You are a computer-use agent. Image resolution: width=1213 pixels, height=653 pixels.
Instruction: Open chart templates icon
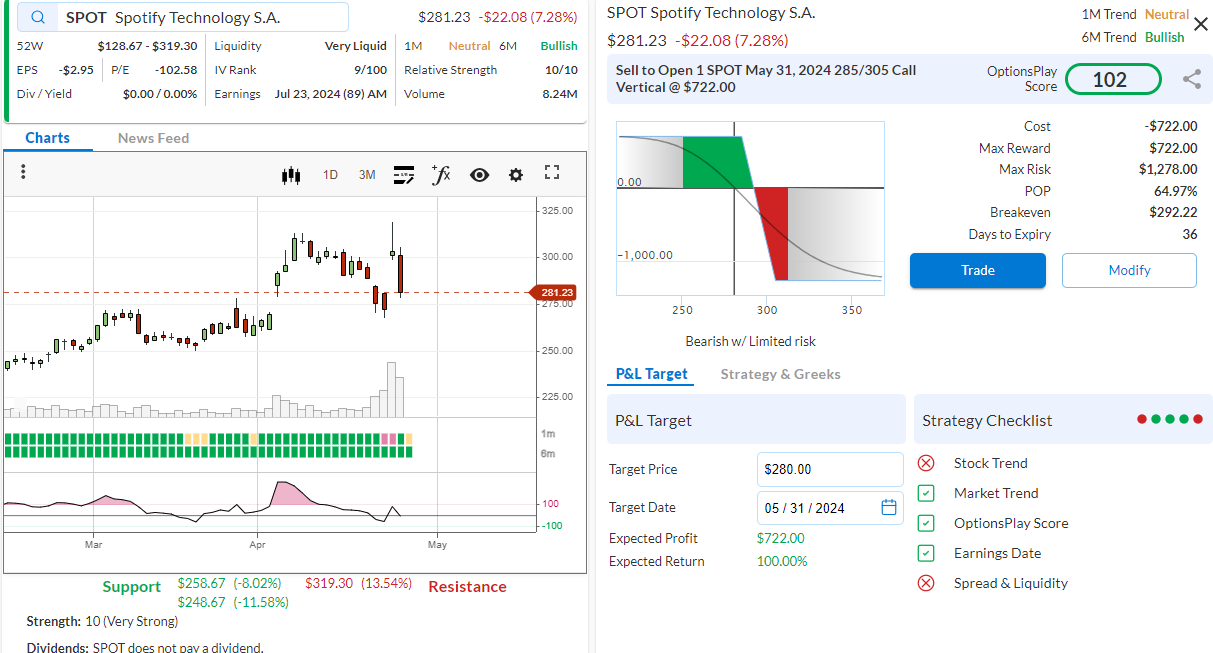click(404, 175)
